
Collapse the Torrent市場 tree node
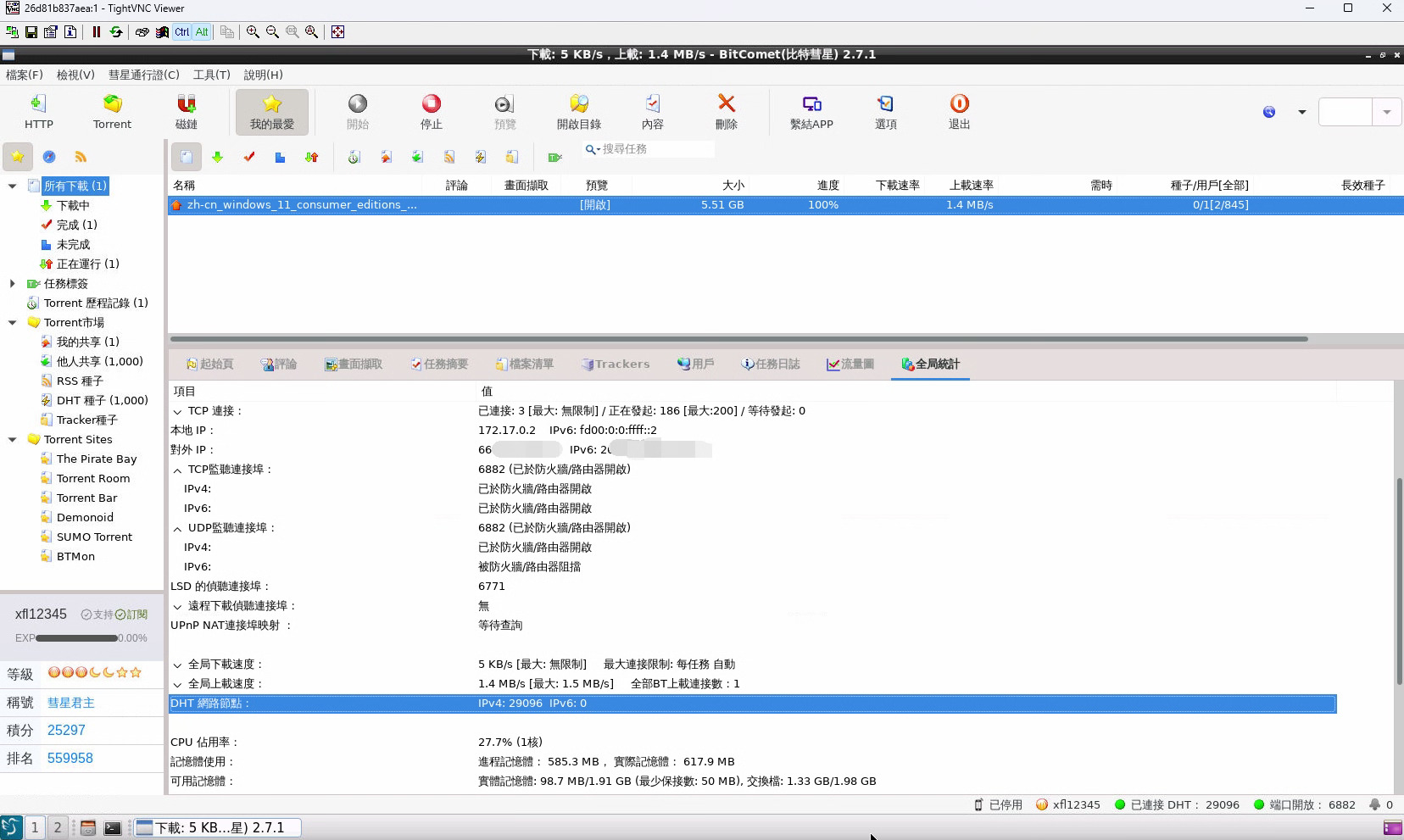point(12,322)
